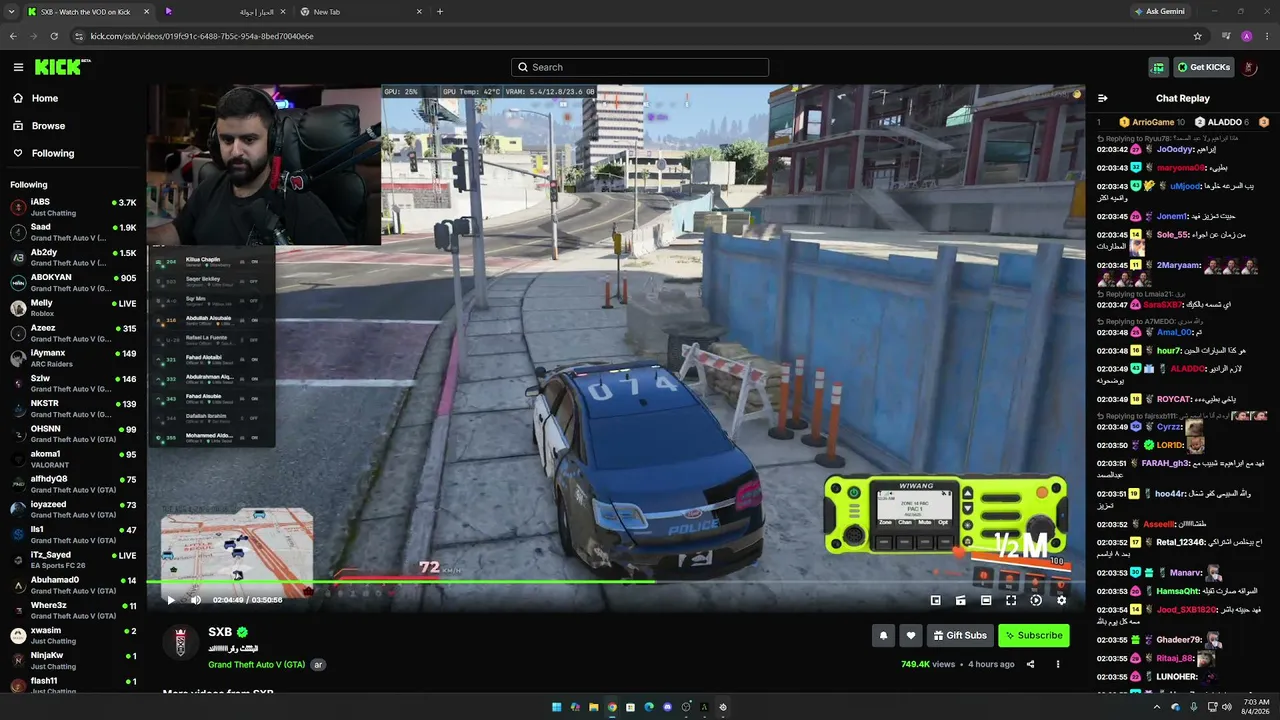Open followed channel Azeez

[x=73, y=333]
